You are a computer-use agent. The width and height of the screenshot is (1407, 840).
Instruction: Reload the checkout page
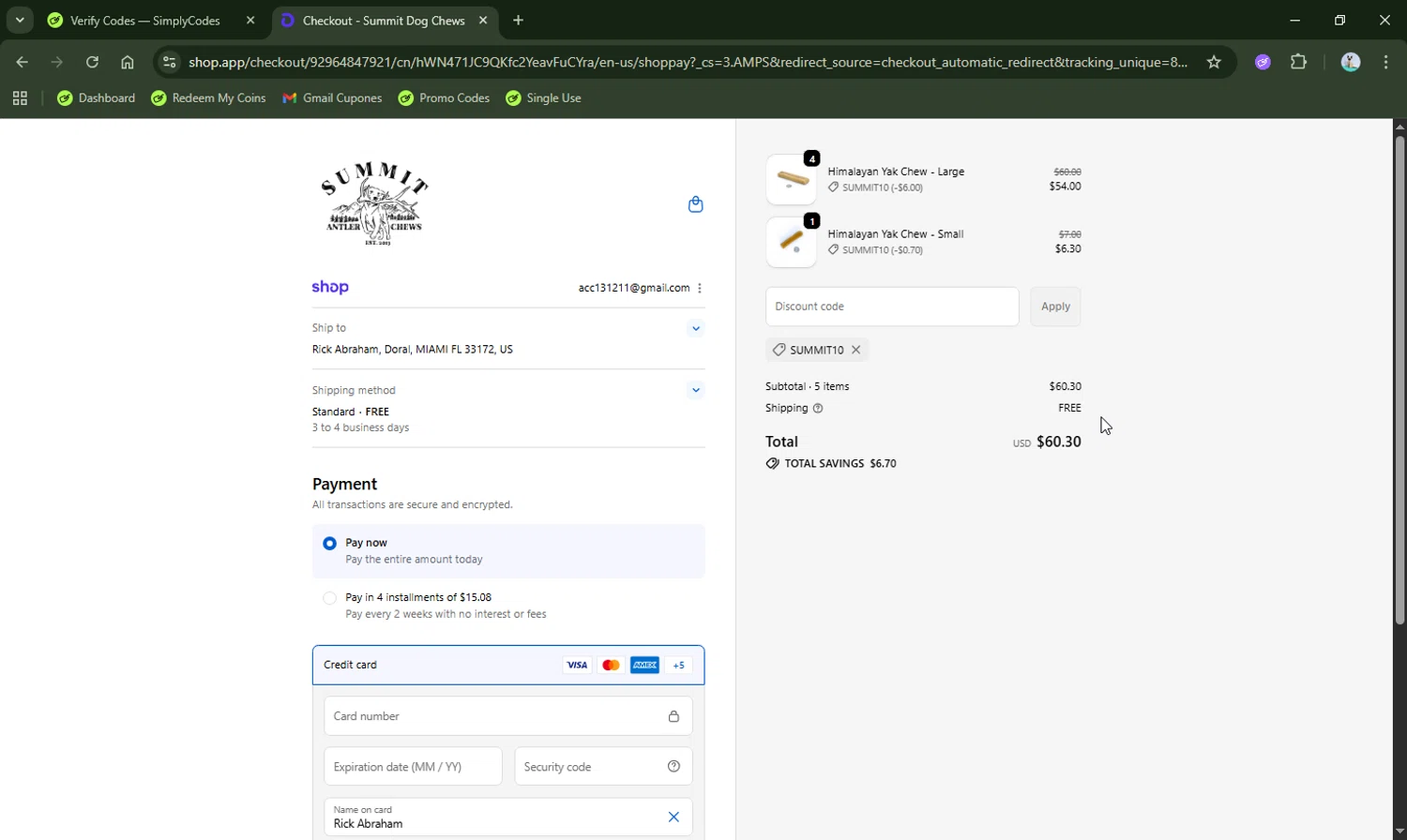[x=92, y=62]
